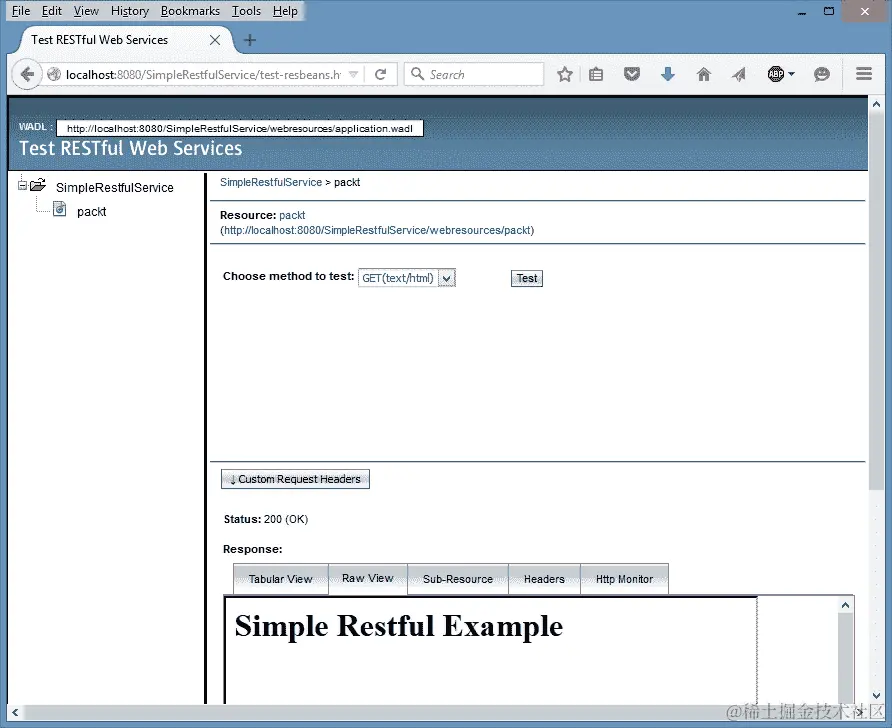
Task: Open the Help menu
Action: (x=284, y=11)
